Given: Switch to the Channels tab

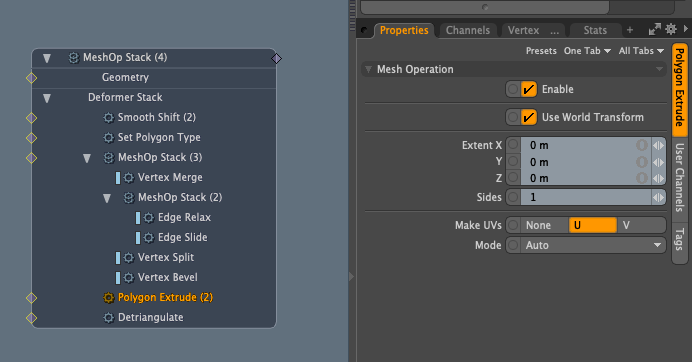Looking at the screenshot, I should pyautogui.click(x=468, y=30).
